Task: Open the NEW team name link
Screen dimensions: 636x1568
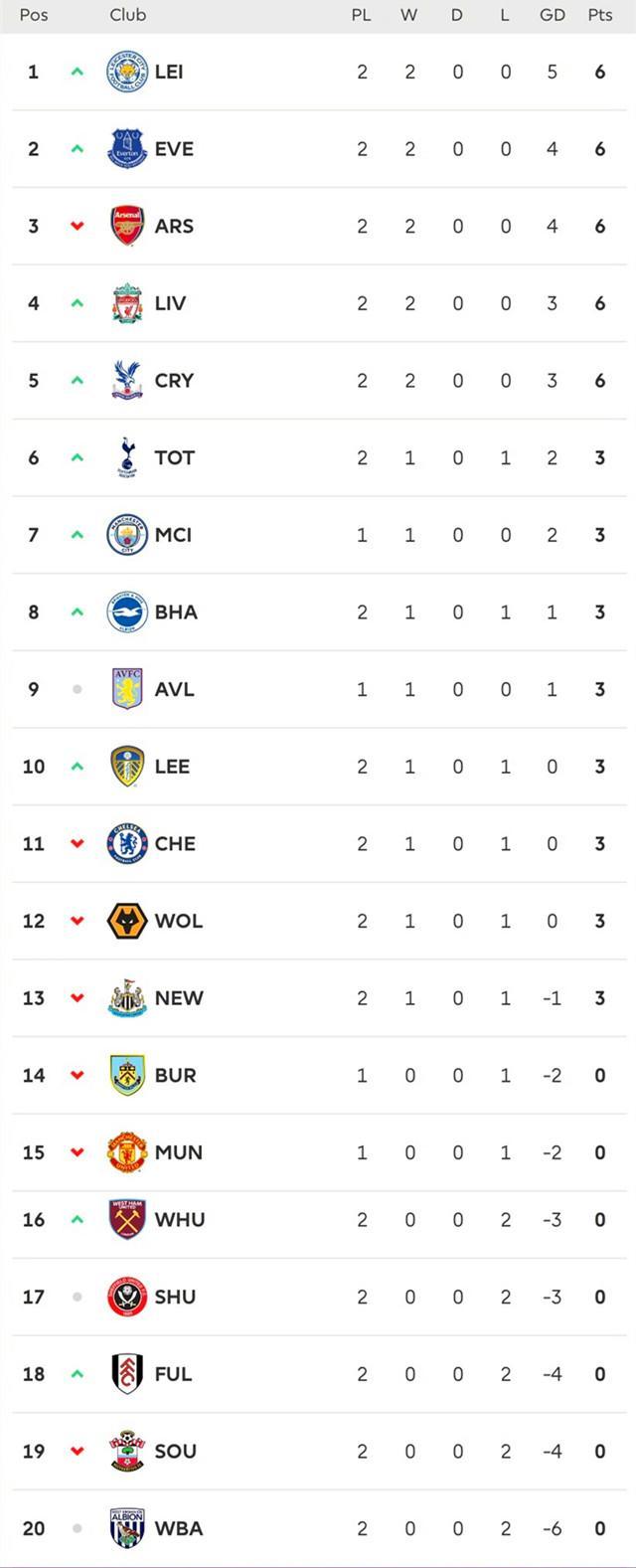Action: tap(179, 998)
